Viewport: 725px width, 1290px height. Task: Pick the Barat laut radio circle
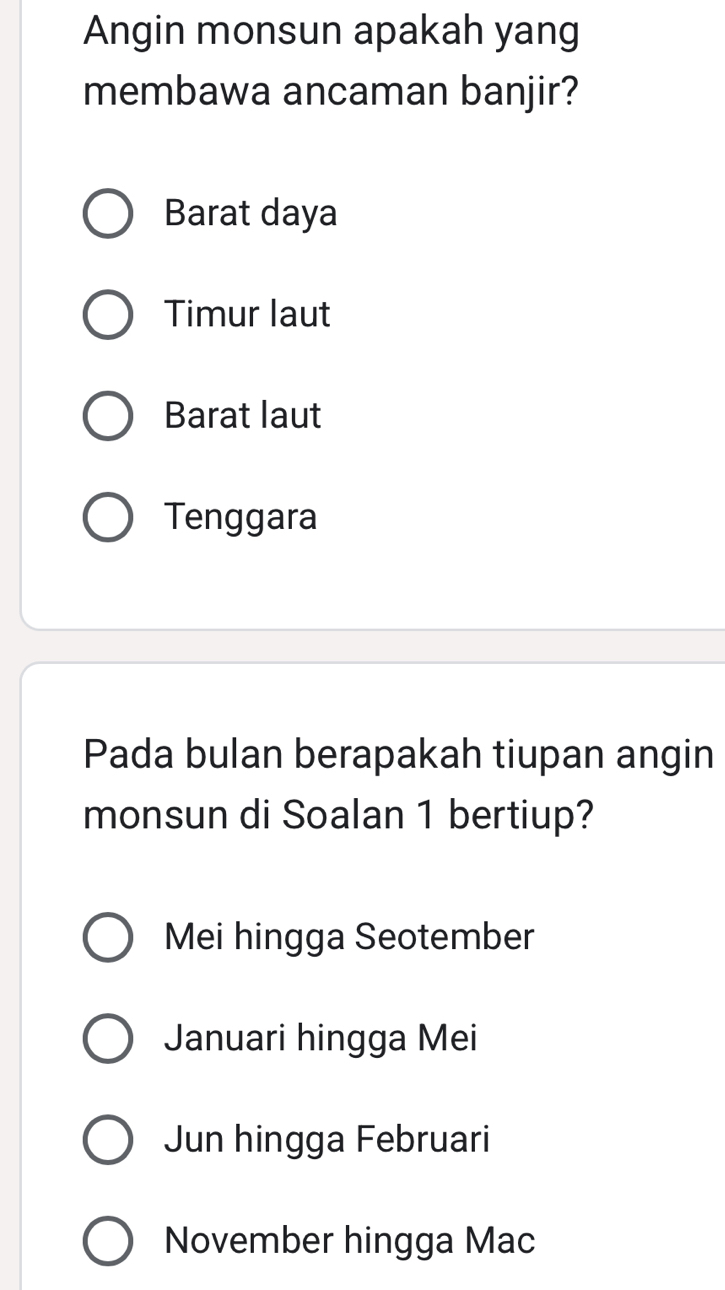107,416
